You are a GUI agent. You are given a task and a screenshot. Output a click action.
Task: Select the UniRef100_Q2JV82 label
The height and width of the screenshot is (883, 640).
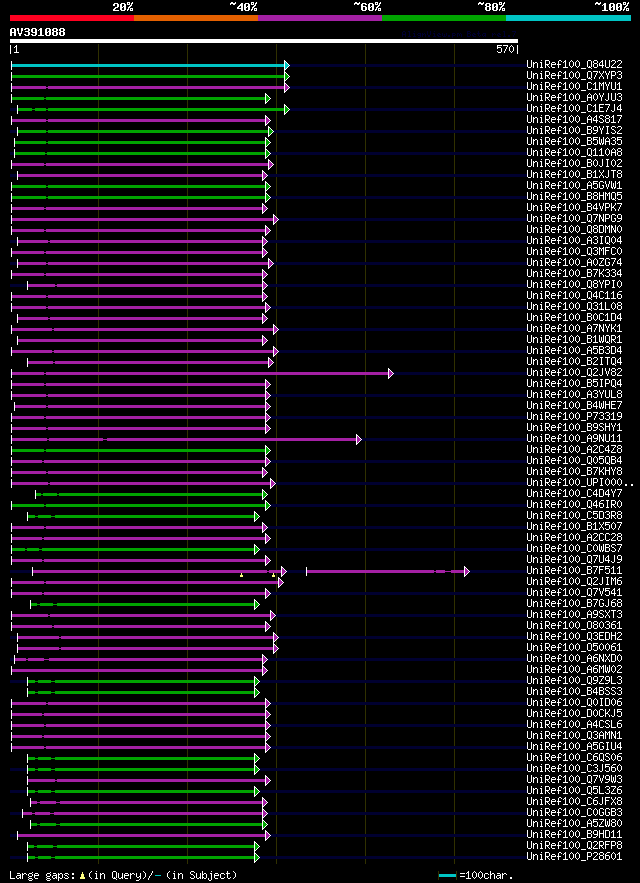pyautogui.click(x=574, y=373)
